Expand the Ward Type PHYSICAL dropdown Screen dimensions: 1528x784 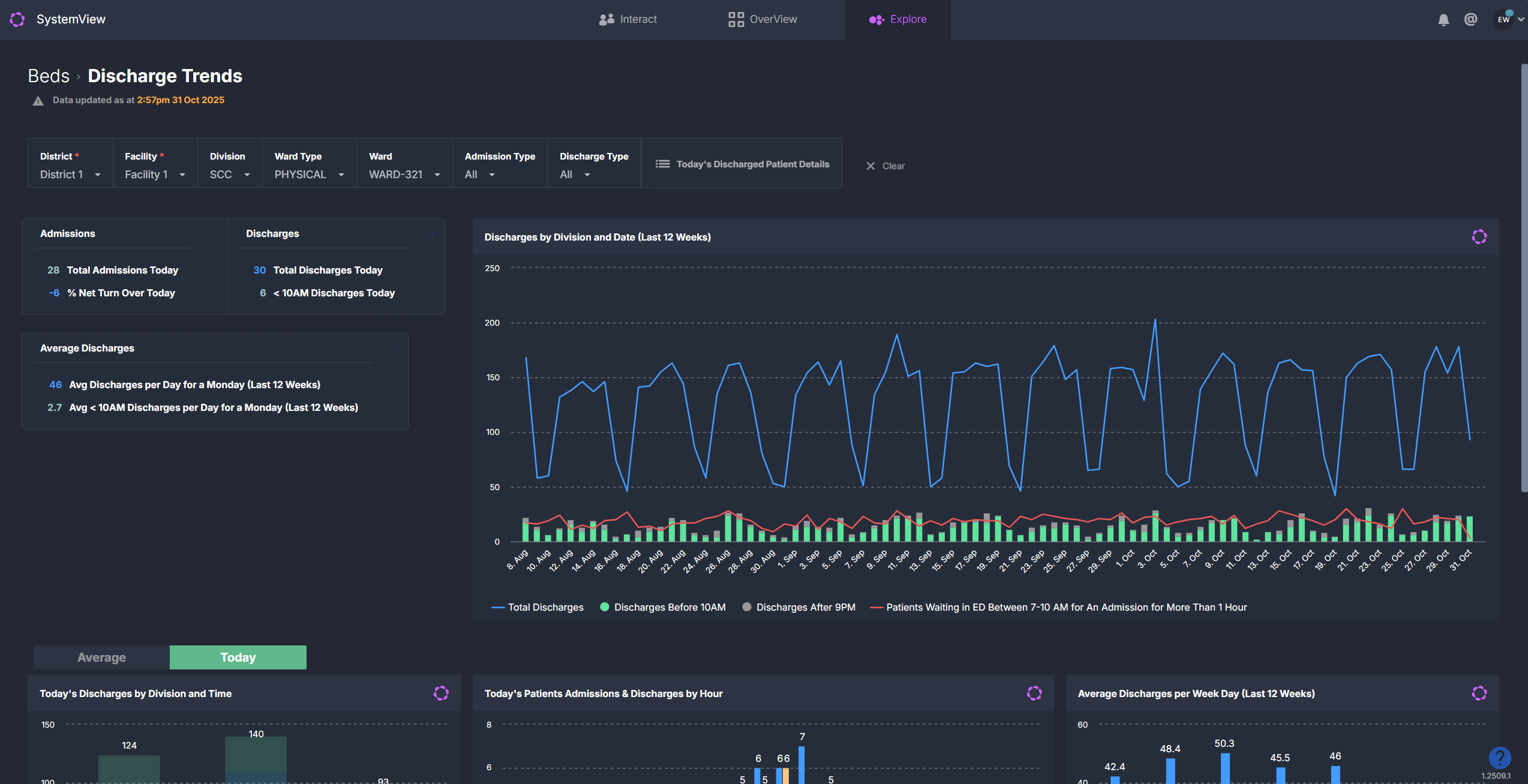[x=309, y=175]
